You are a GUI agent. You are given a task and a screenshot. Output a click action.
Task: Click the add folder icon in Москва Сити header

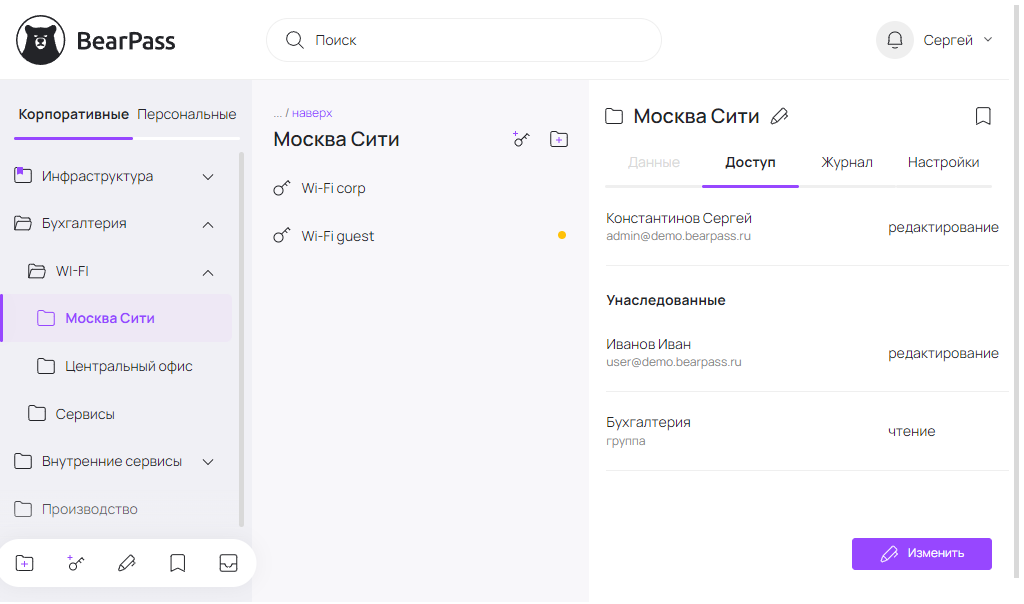tap(559, 140)
